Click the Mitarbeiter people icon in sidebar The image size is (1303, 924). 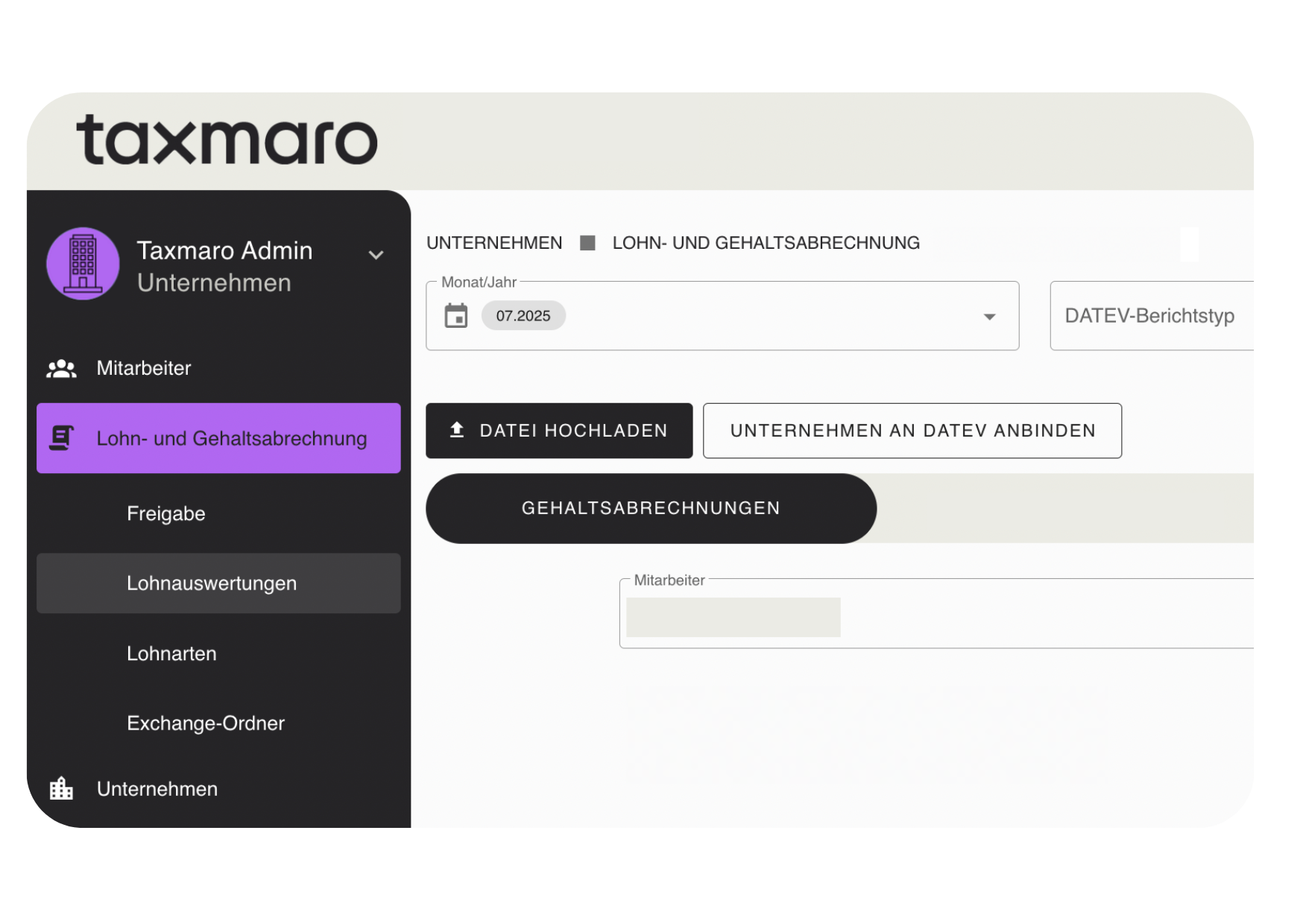point(61,368)
